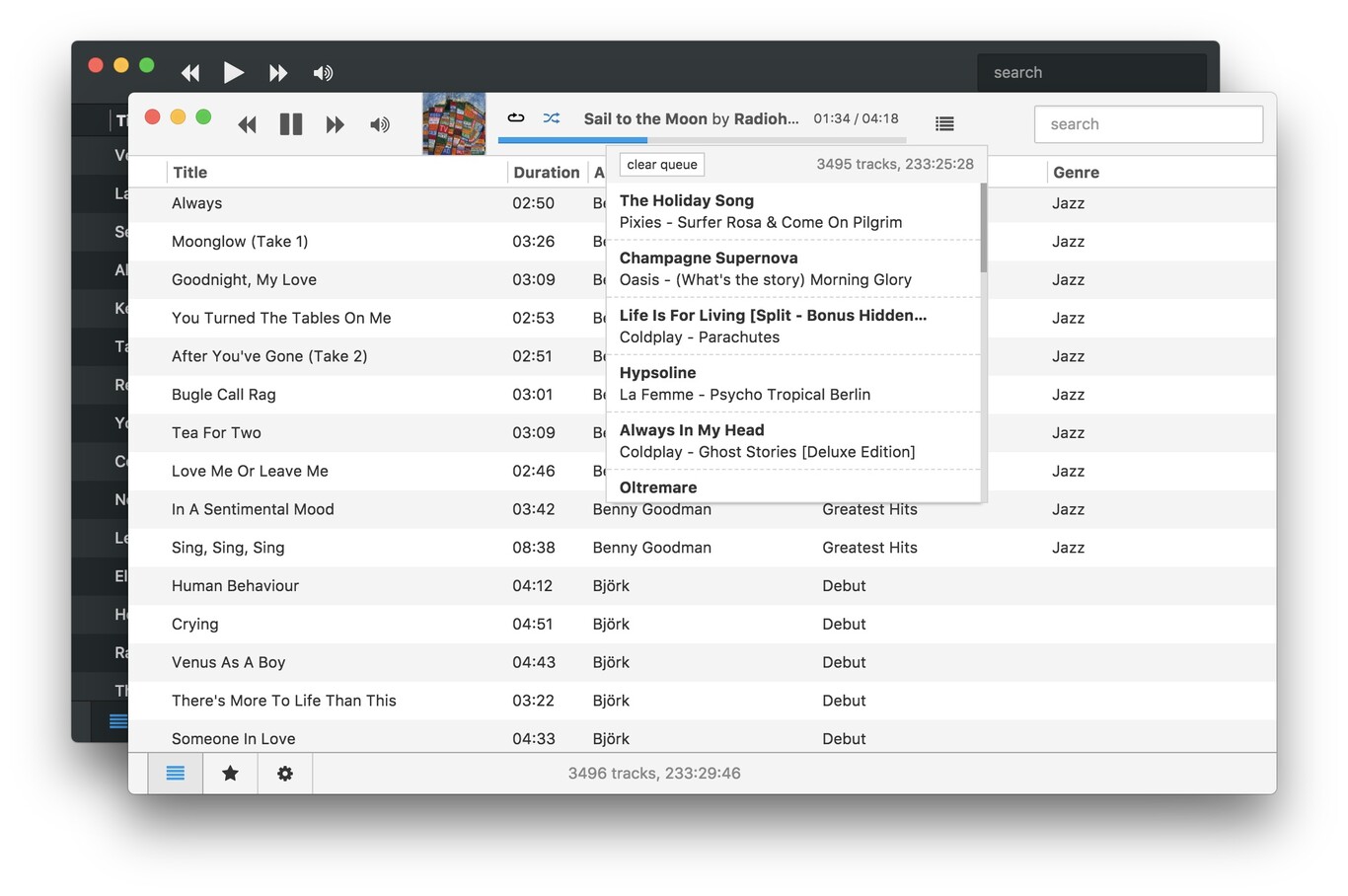Sort tracks by the Duration column
This screenshot has width=1348, height=896.
(546, 172)
